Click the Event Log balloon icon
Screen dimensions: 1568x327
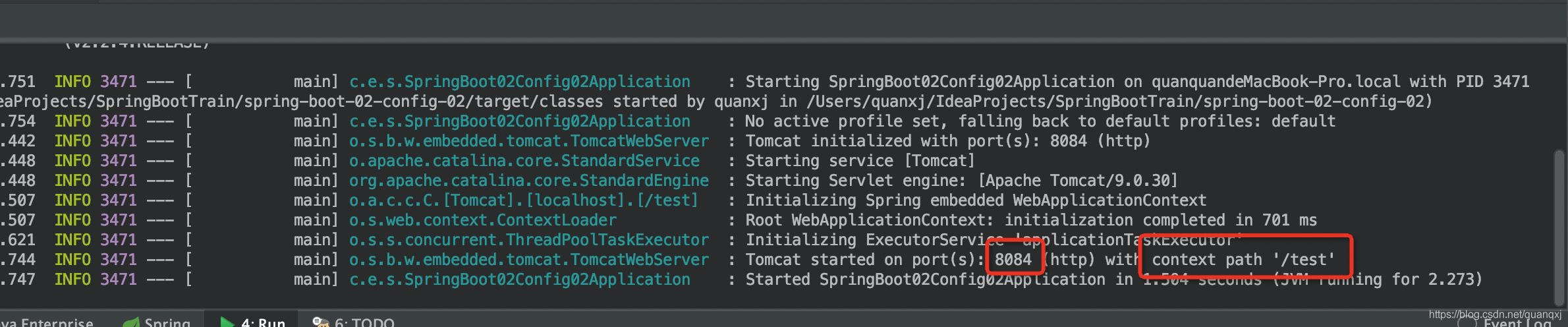1467,323
